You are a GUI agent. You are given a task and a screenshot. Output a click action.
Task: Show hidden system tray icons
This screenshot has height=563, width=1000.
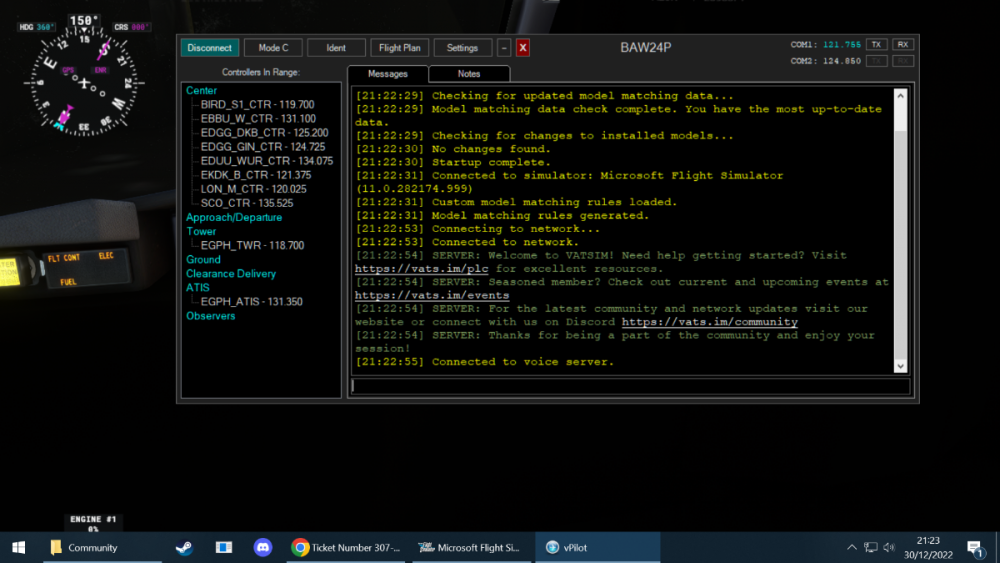click(x=852, y=547)
